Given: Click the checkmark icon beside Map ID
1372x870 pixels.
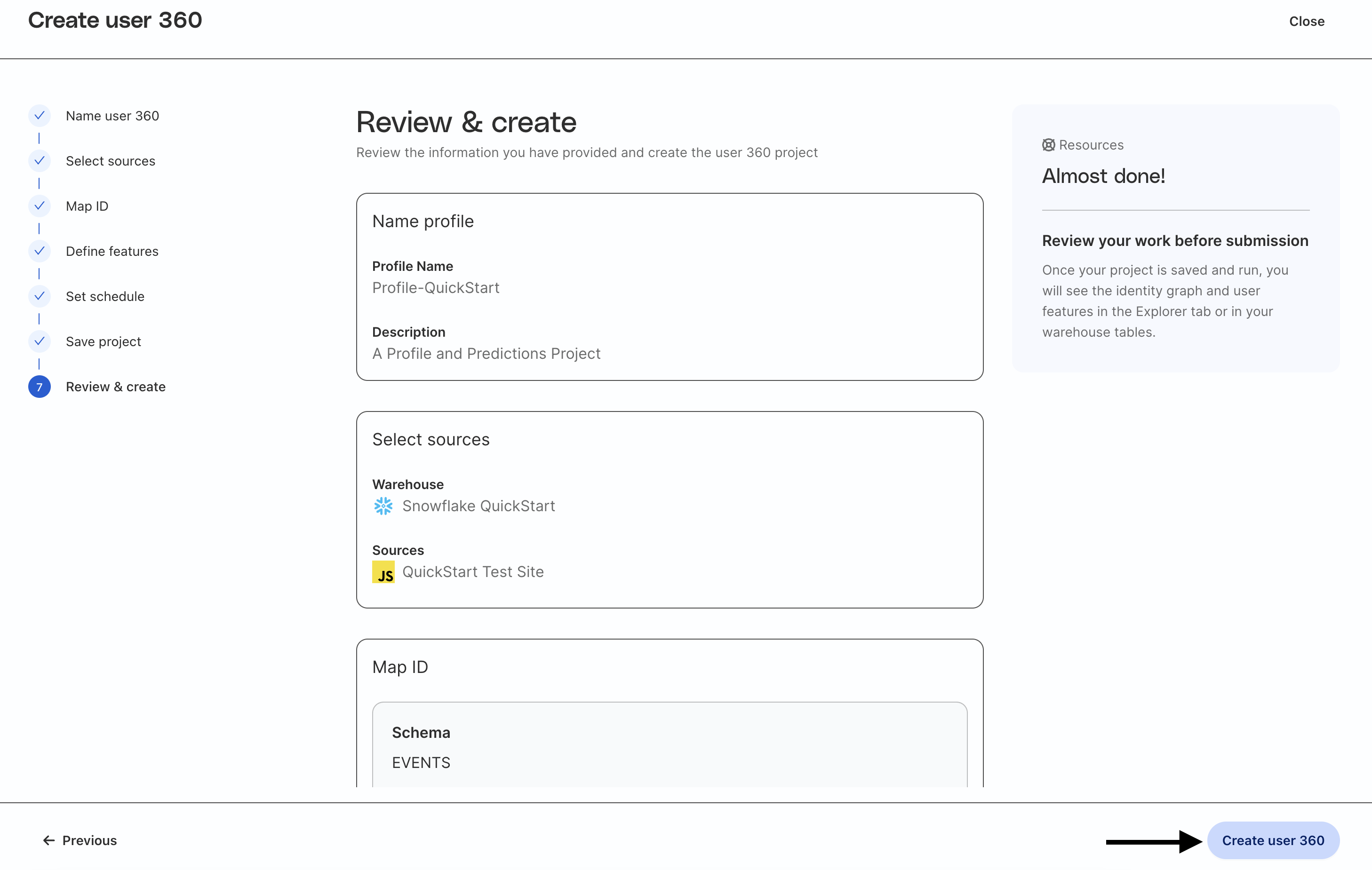Looking at the screenshot, I should (x=40, y=206).
